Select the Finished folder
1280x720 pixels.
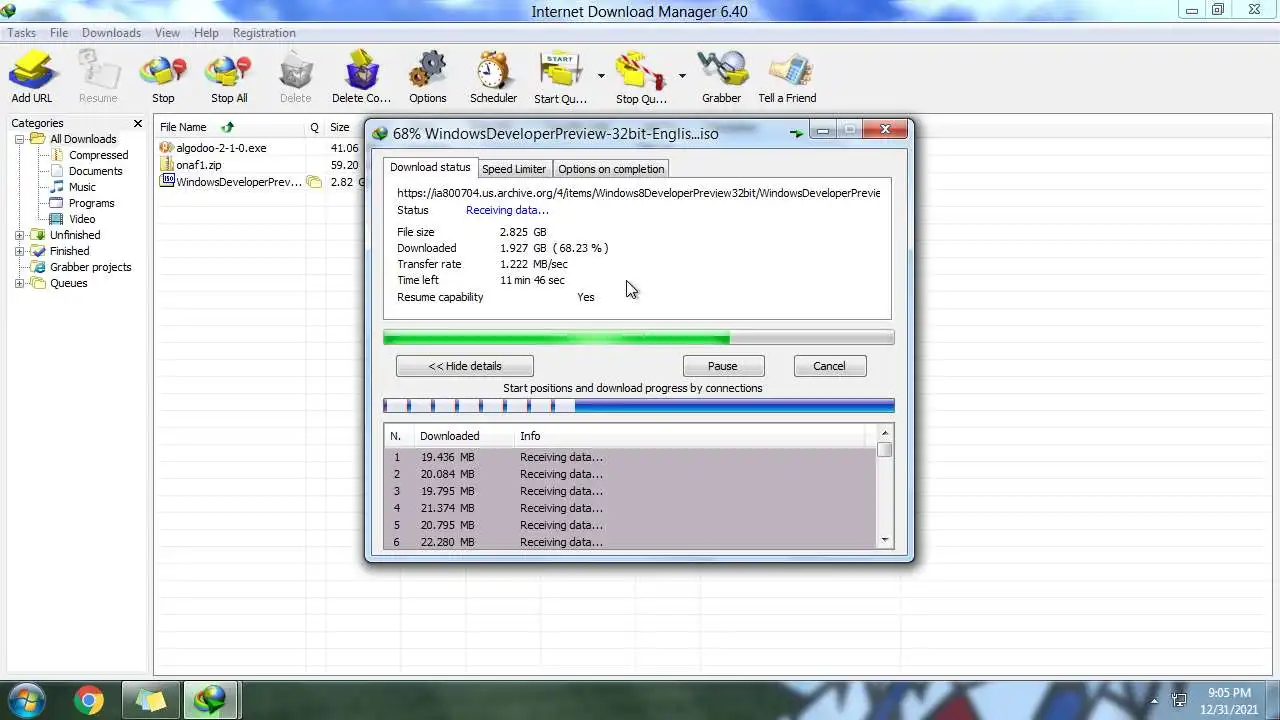click(x=69, y=251)
